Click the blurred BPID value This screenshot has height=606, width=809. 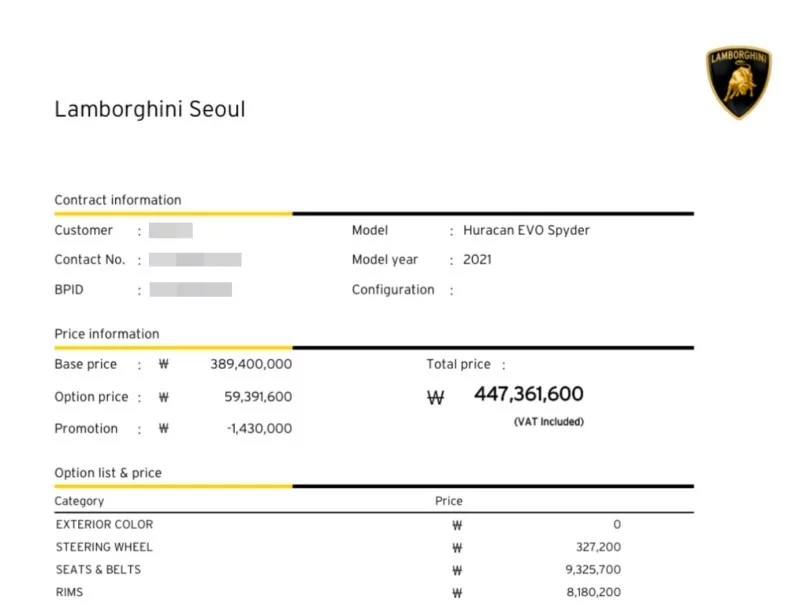pyautogui.click(x=190, y=290)
